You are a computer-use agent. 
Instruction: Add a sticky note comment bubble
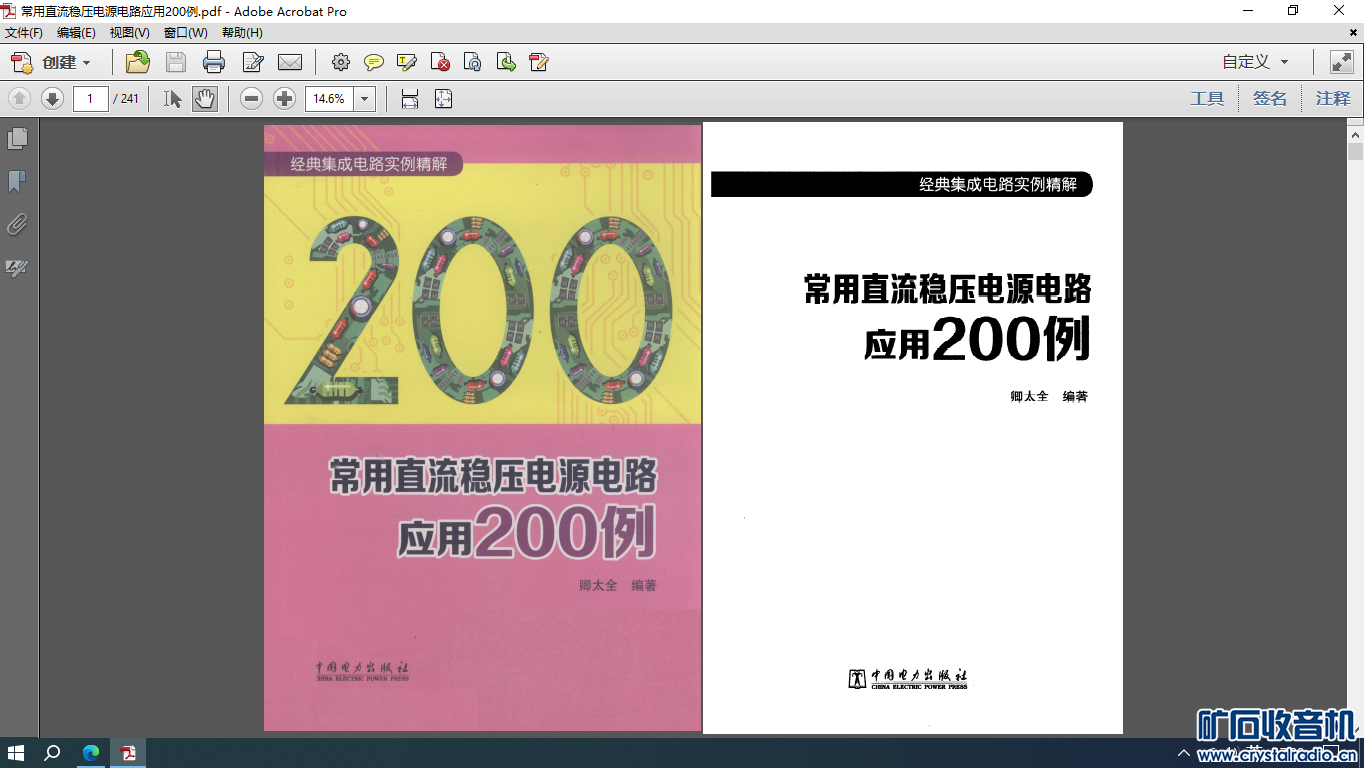[x=374, y=63]
